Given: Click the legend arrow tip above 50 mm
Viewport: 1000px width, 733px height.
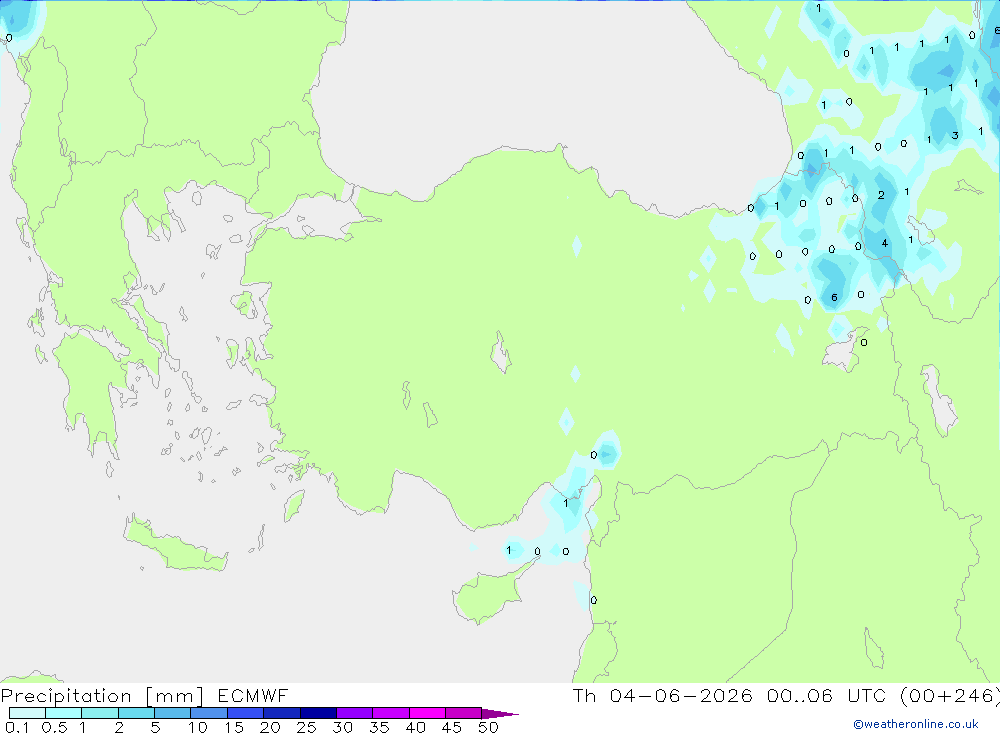Looking at the screenshot, I should click(500, 714).
